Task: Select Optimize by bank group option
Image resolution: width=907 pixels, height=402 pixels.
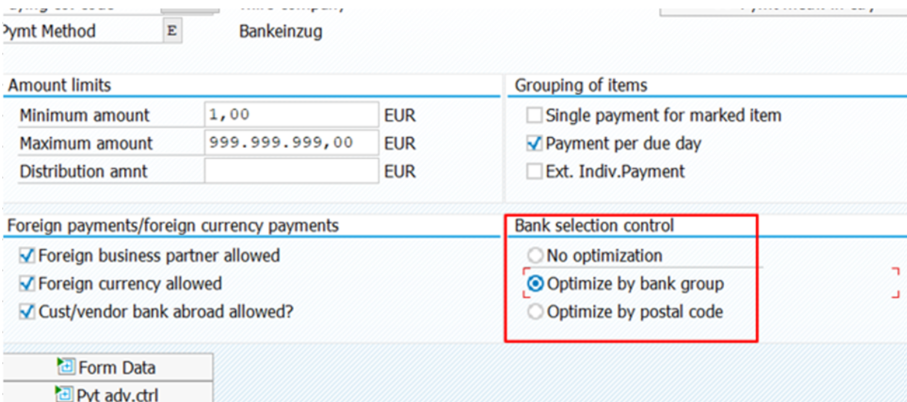Action: coord(536,283)
